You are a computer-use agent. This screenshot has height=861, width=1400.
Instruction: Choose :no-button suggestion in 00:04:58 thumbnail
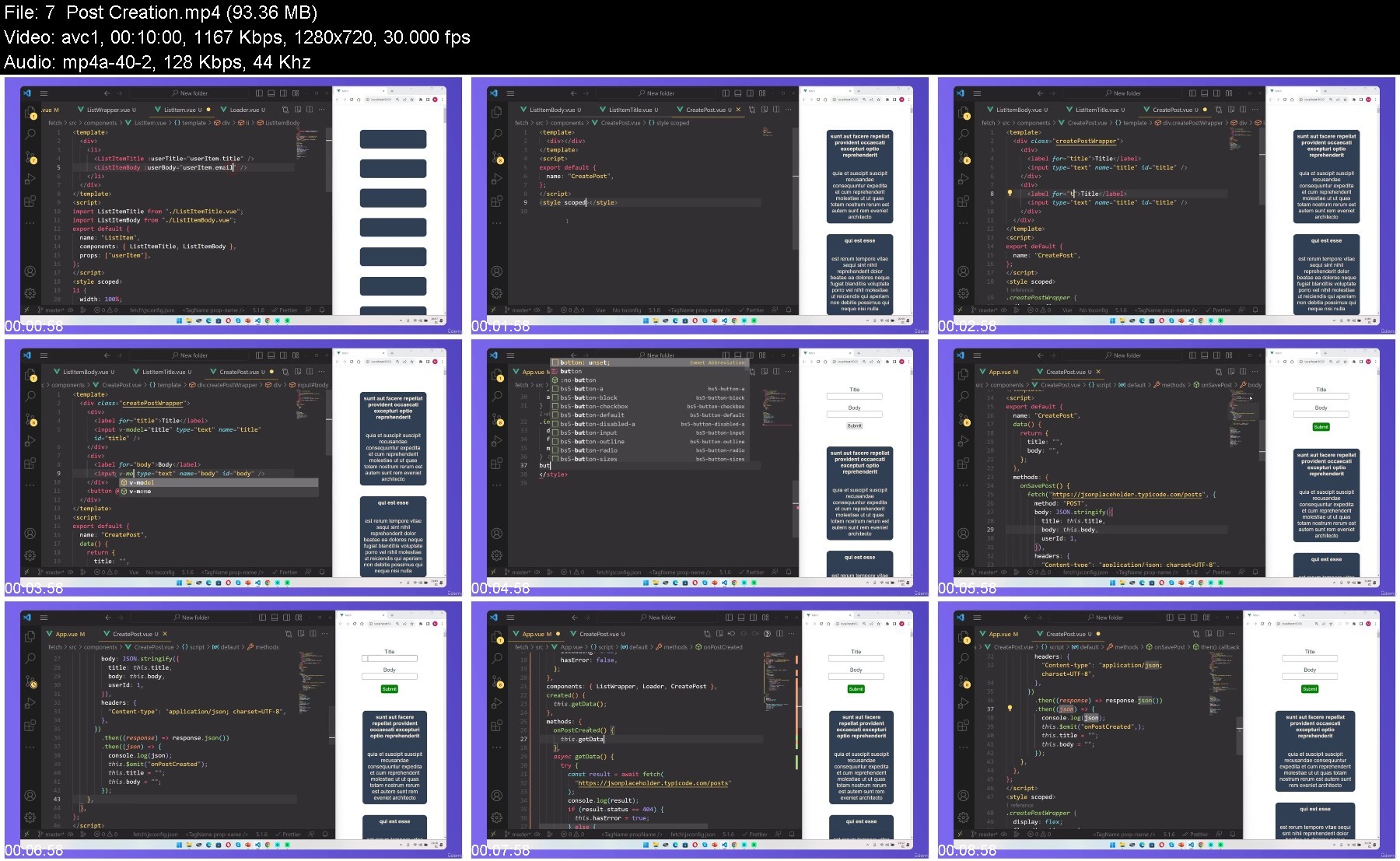pos(649,380)
